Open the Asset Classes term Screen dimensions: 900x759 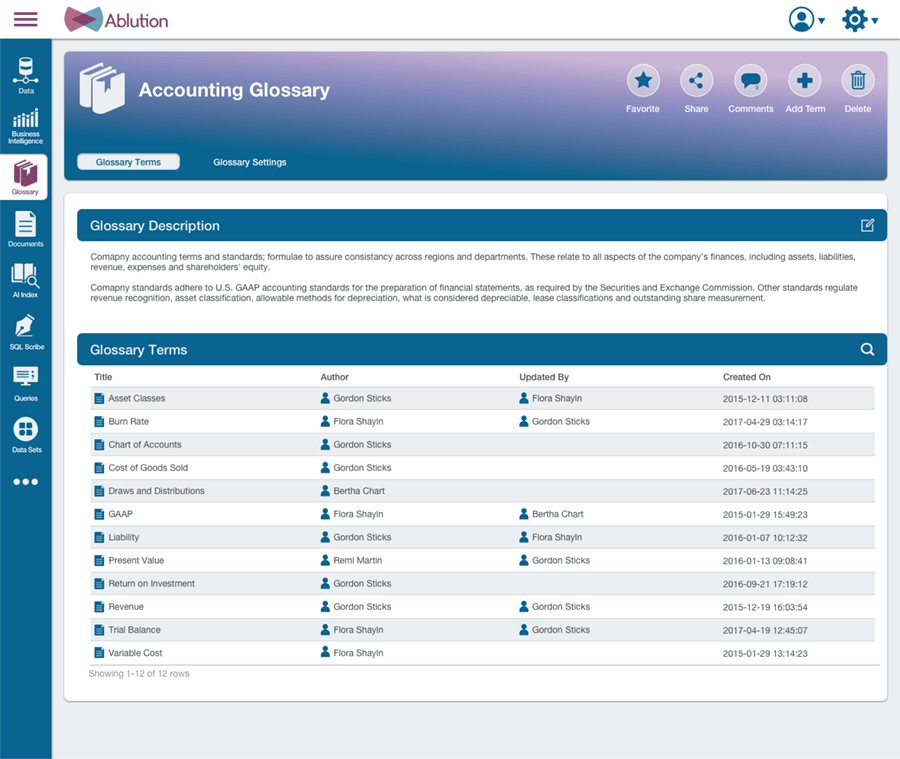[x=137, y=398]
